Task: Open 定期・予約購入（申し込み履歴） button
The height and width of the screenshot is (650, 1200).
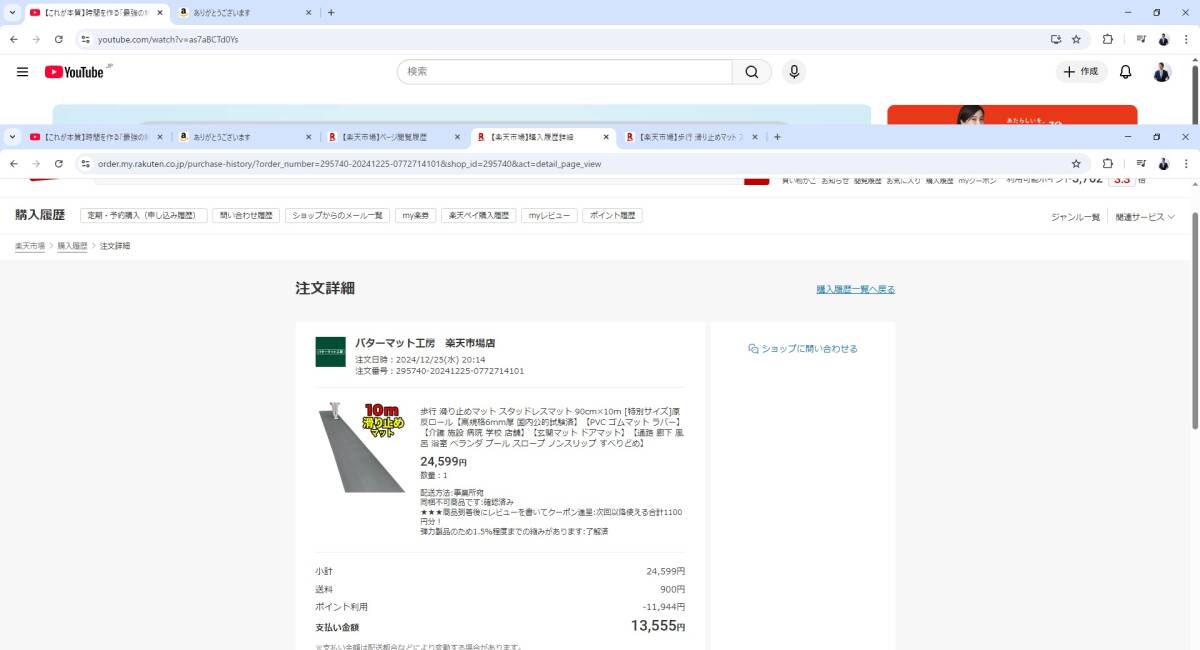Action: 144,215
